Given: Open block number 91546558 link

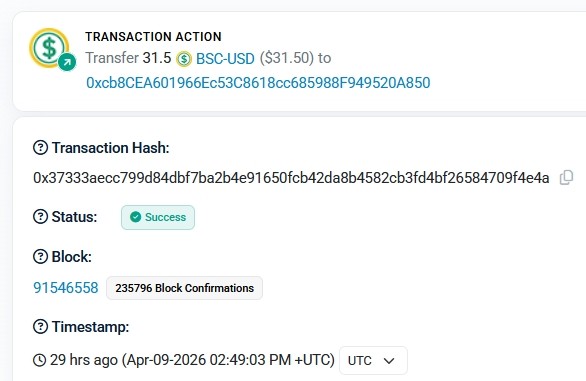Looking at the screenshot, I should 66,288.
